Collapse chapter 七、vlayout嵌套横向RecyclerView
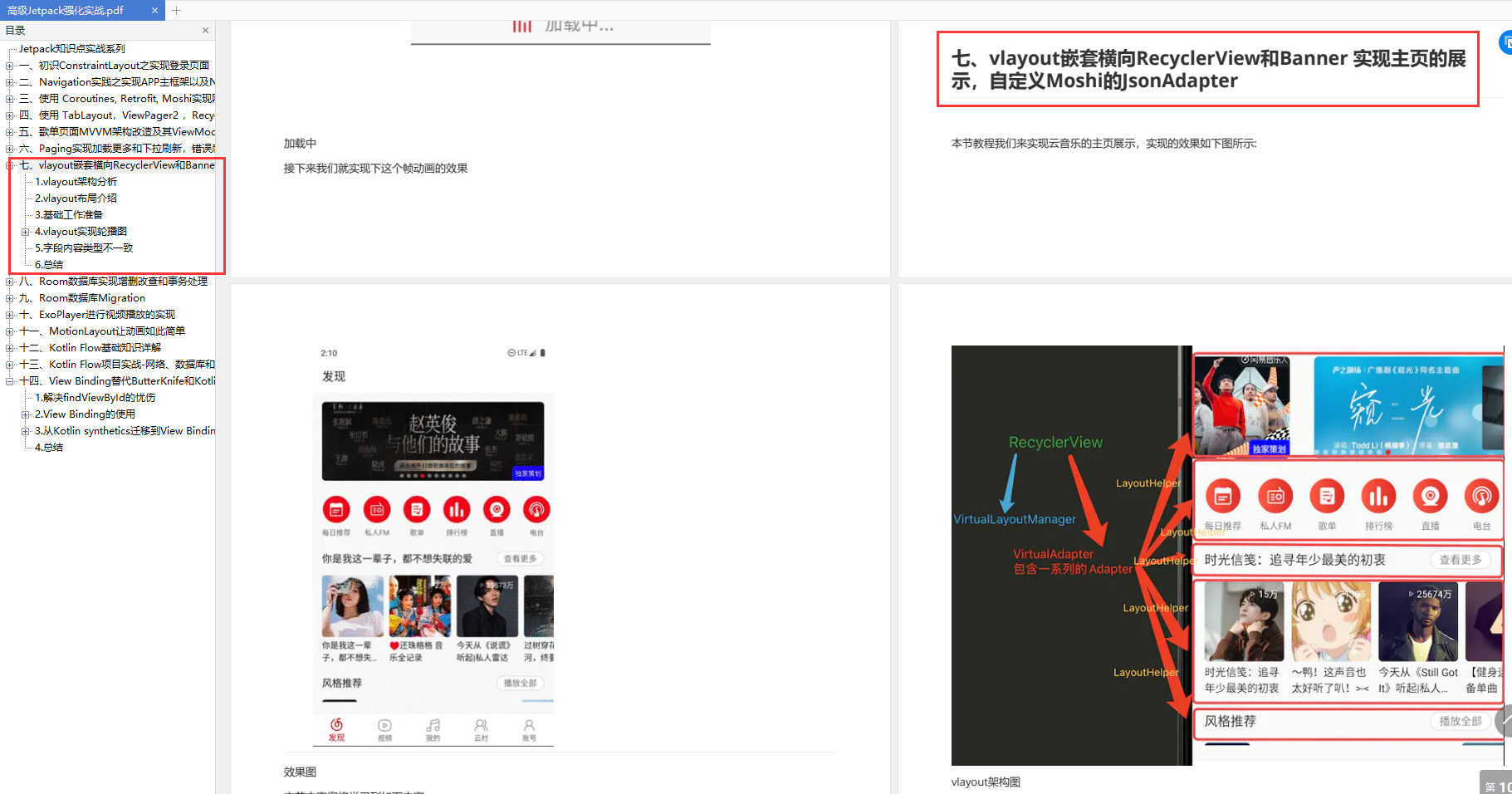The height and width of the screenshot is (794, 1512). coord(10,165)
